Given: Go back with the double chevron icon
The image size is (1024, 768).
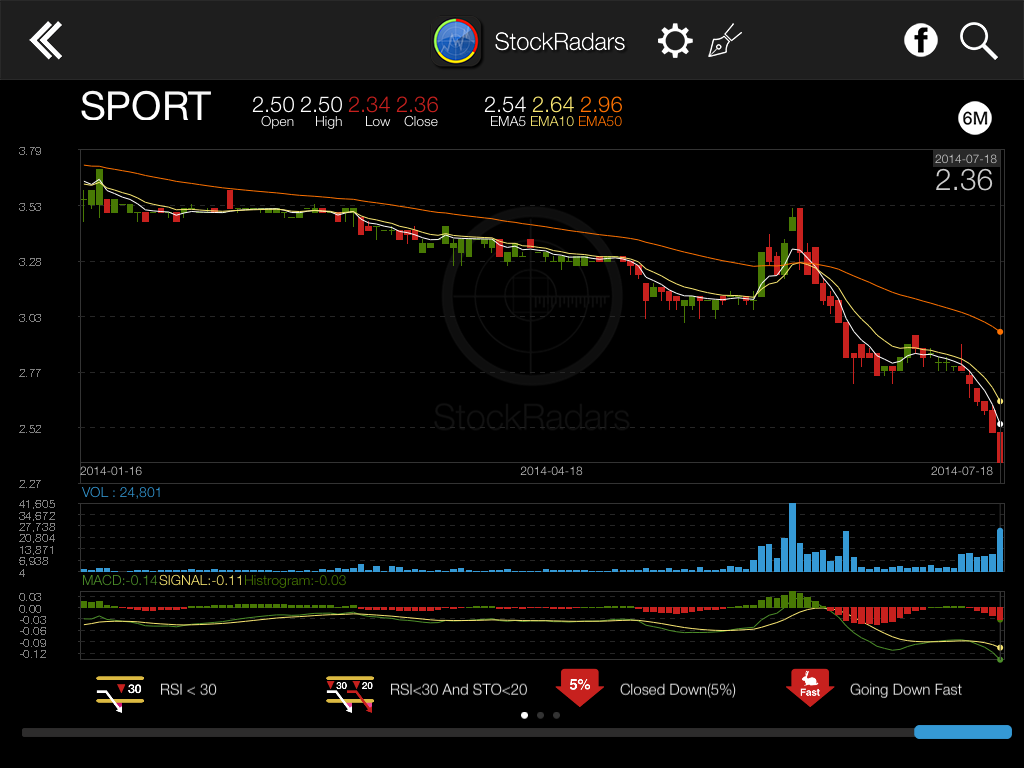Looking at the screenshot, I should tap(46, 40).
